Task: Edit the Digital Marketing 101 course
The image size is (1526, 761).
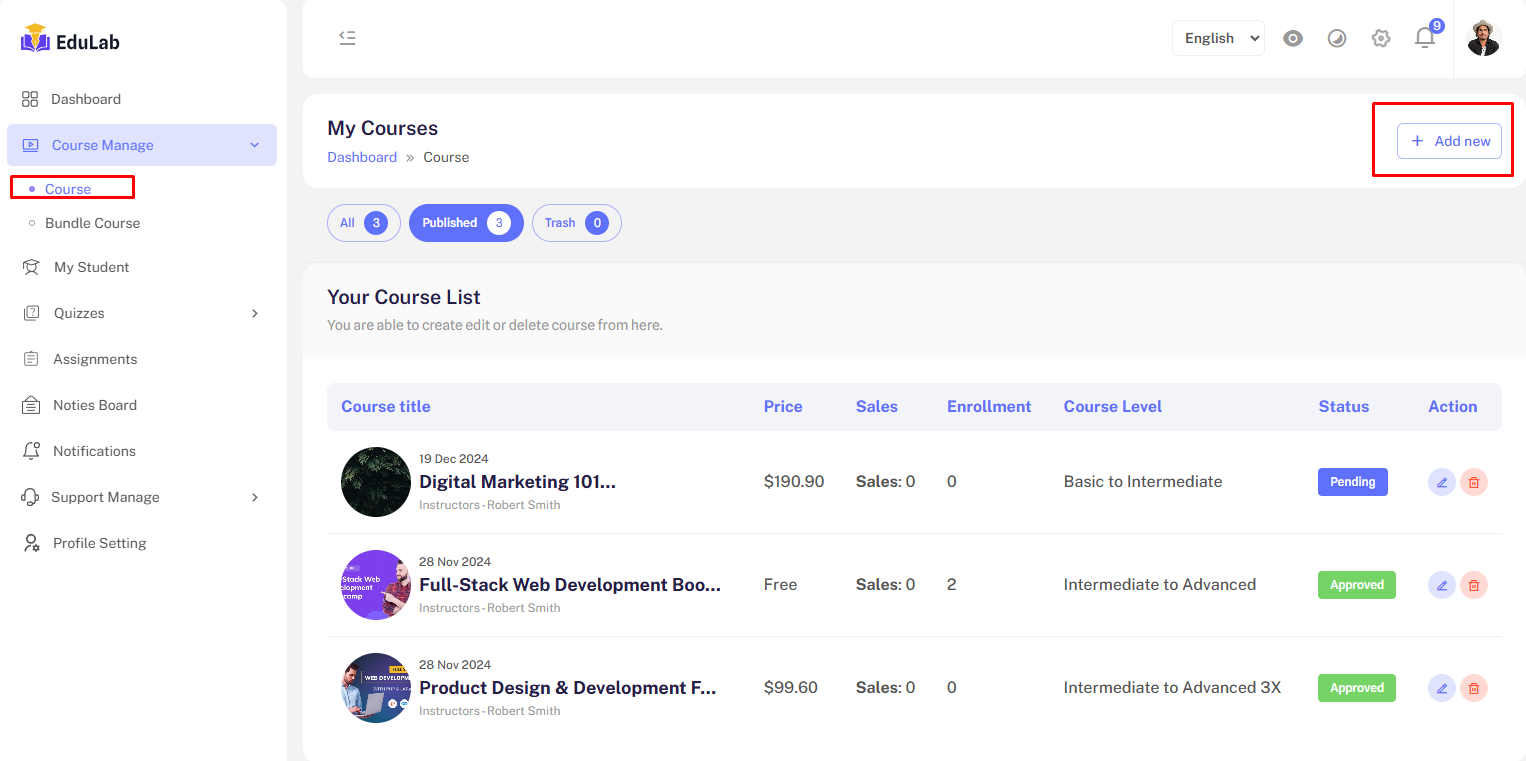Action: [1441, 482]
